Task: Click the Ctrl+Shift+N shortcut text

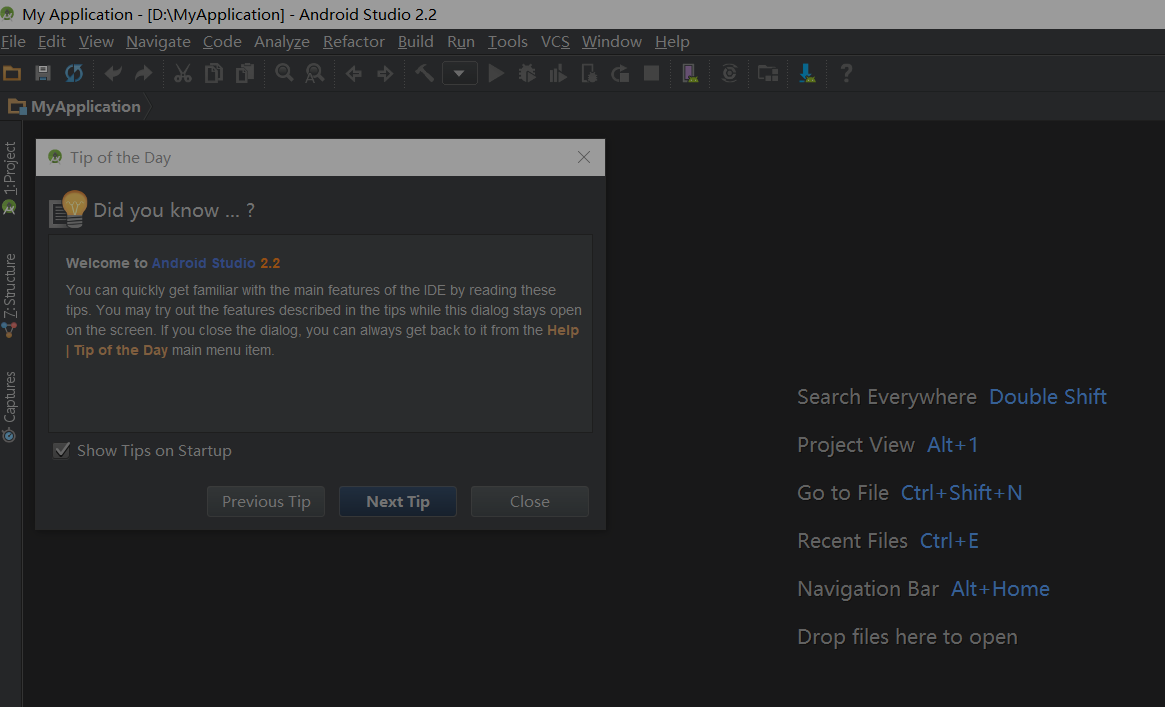Action: click(x=961, y=492)
